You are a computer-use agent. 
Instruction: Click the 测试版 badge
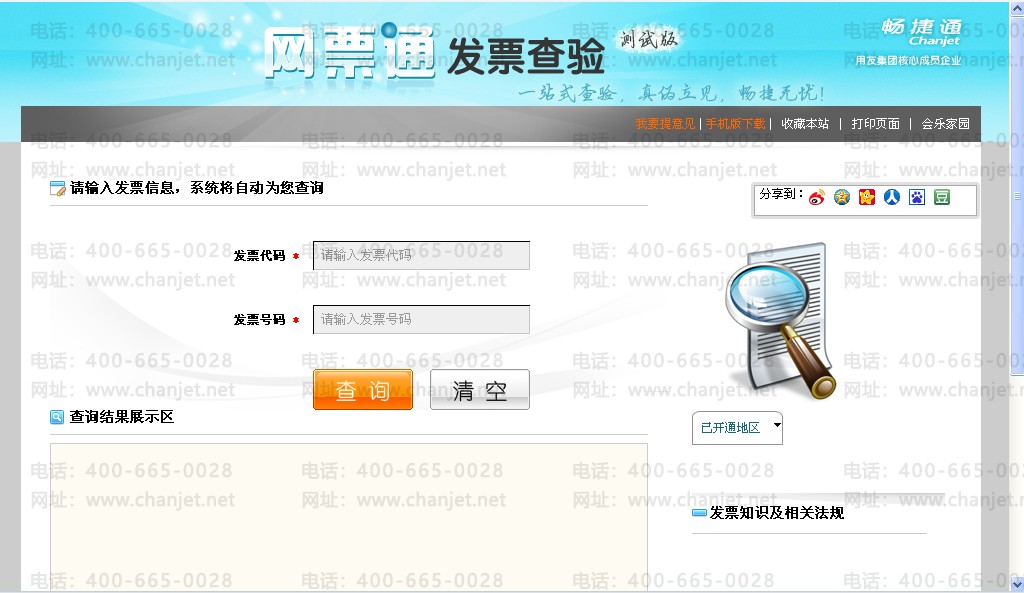click(648, 39)
